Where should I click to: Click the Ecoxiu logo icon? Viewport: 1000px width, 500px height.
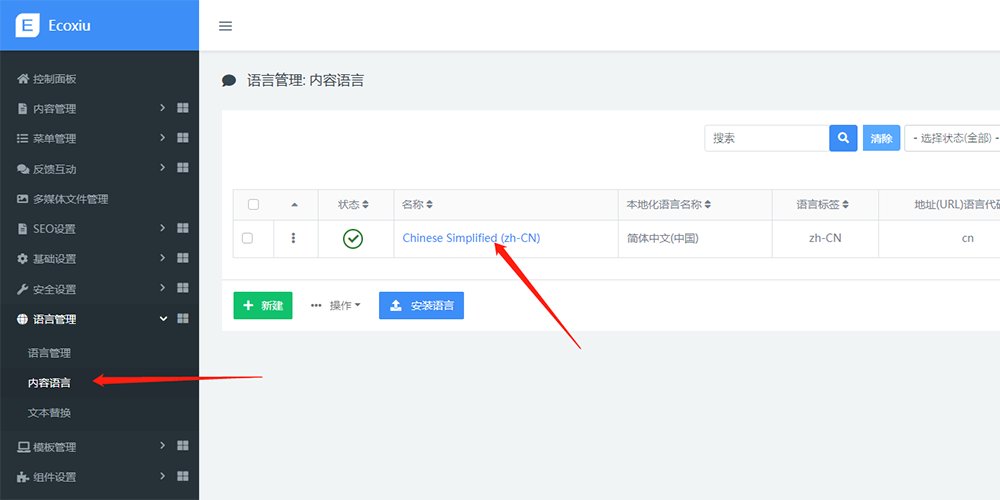[27, 25]
